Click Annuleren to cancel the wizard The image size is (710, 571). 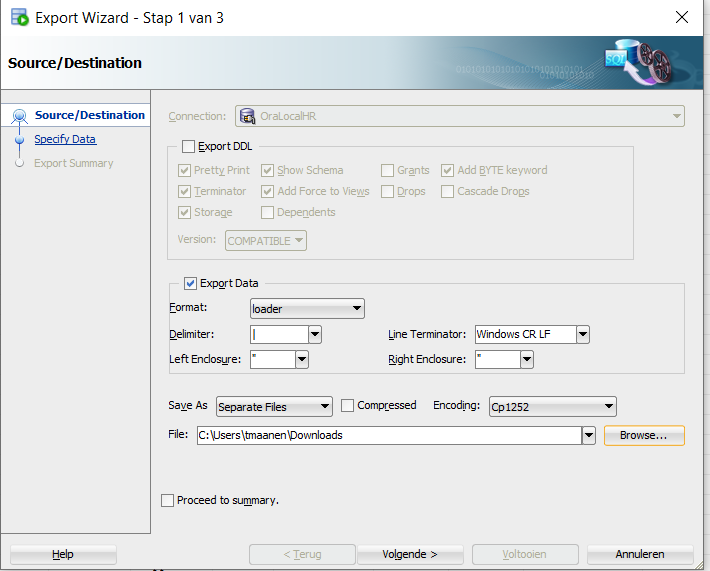tap(640, 554)
